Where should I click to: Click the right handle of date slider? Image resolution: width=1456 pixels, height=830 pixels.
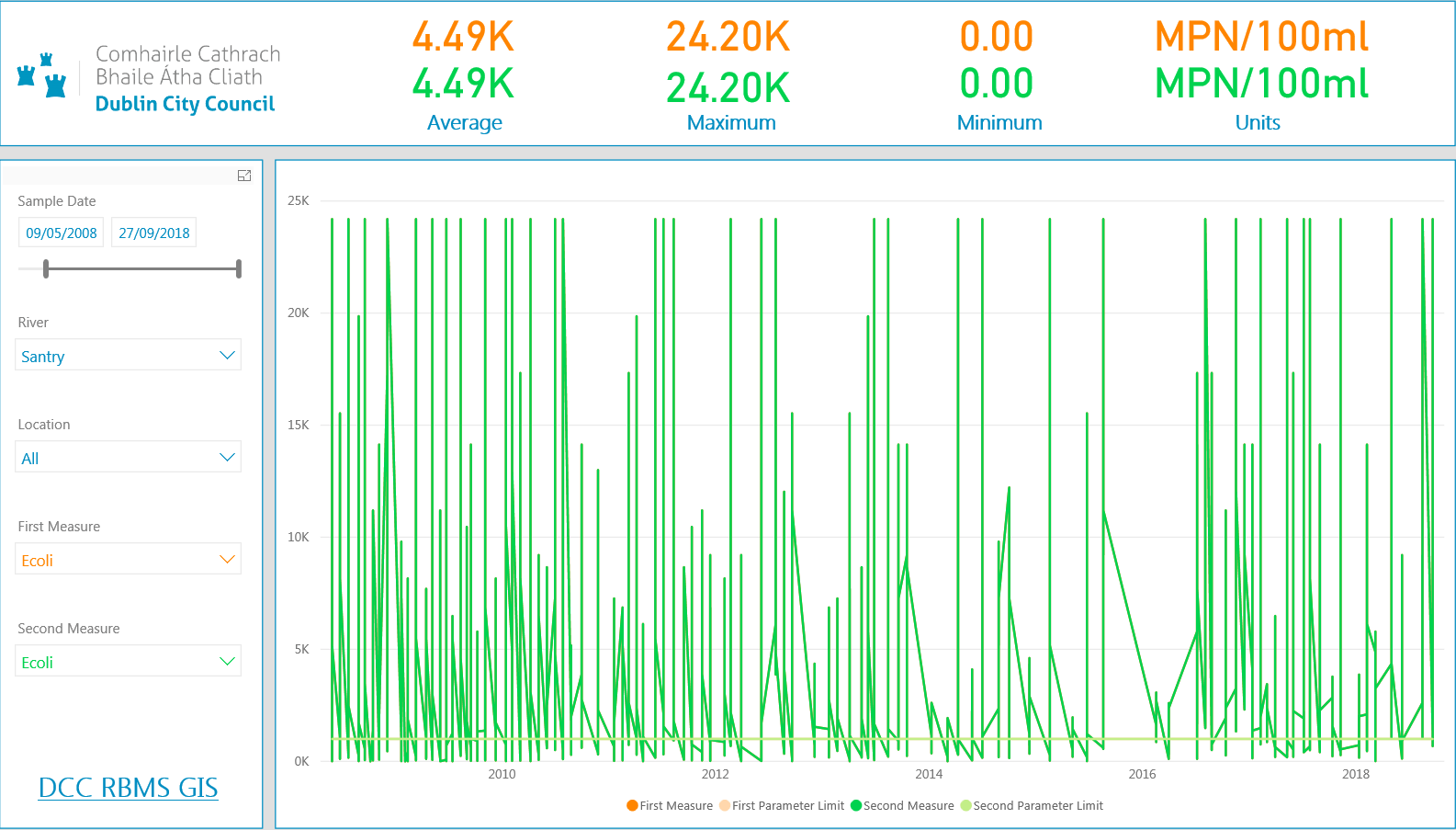click(239, 268)
